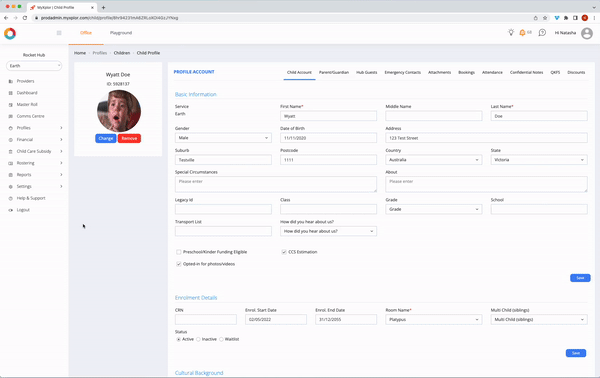
Task: Click the Enrol. Start Date field
Action: [x=276, y=319]
